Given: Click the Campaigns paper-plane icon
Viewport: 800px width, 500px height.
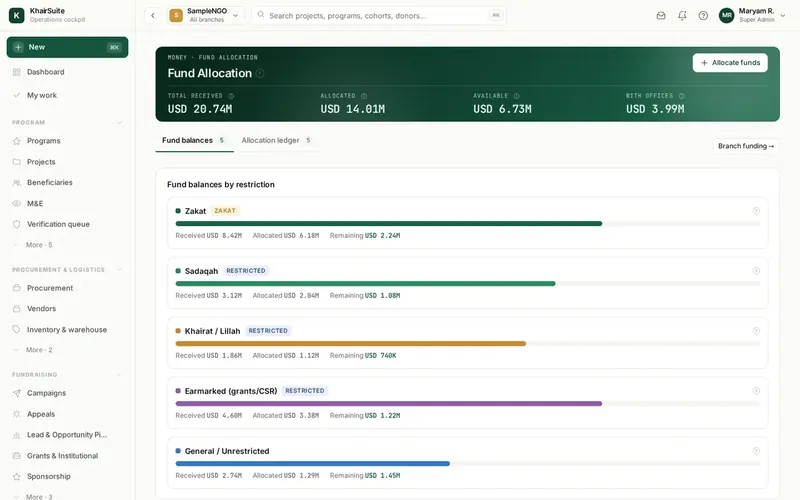Looking at the screenshot, I should tap(16, 393).
